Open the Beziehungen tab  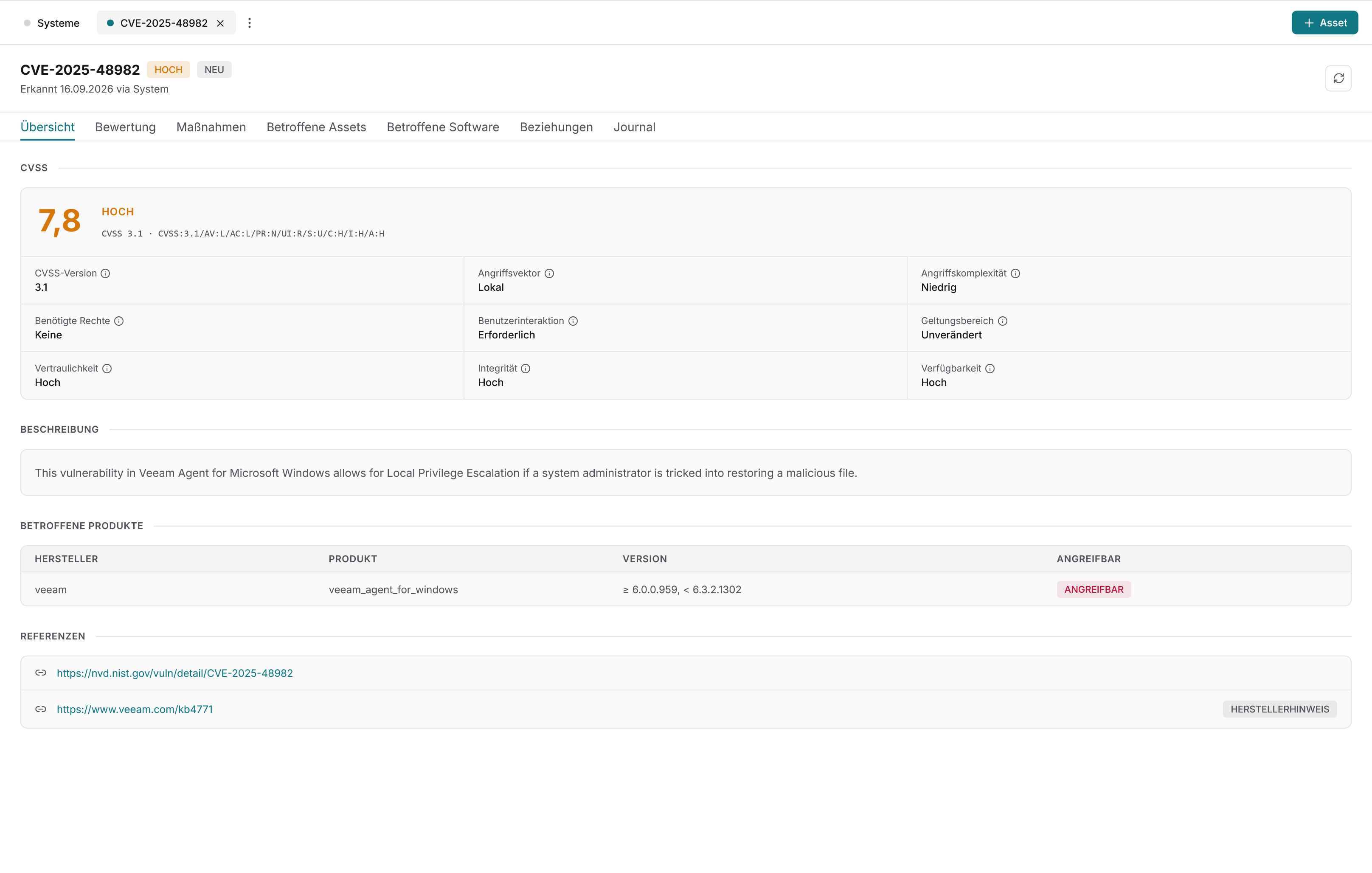(x=556, y=127)
